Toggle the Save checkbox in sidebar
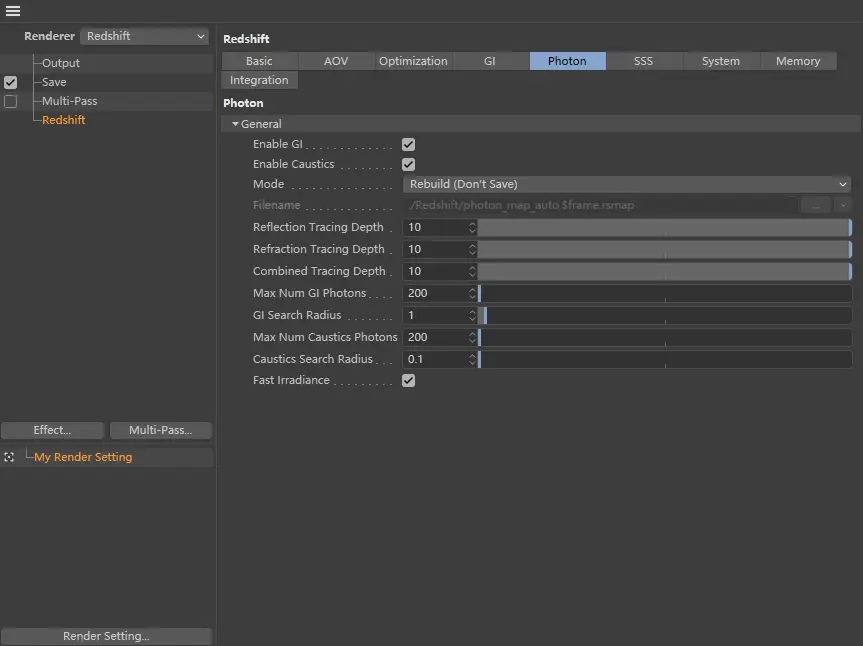863x646 pixels. [11, 82]
